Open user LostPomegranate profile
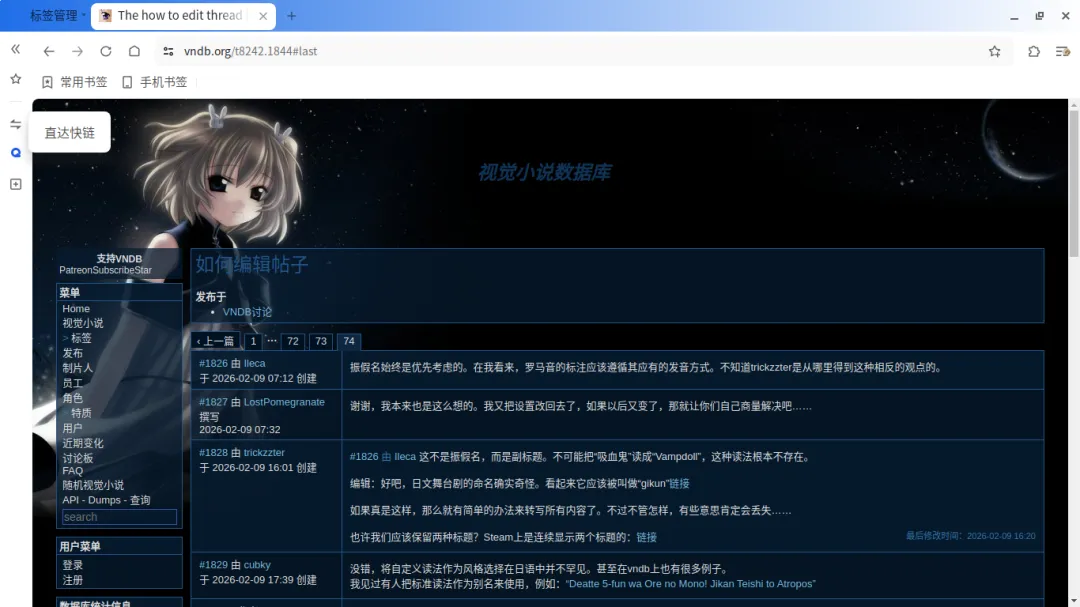 pos(284,402)
